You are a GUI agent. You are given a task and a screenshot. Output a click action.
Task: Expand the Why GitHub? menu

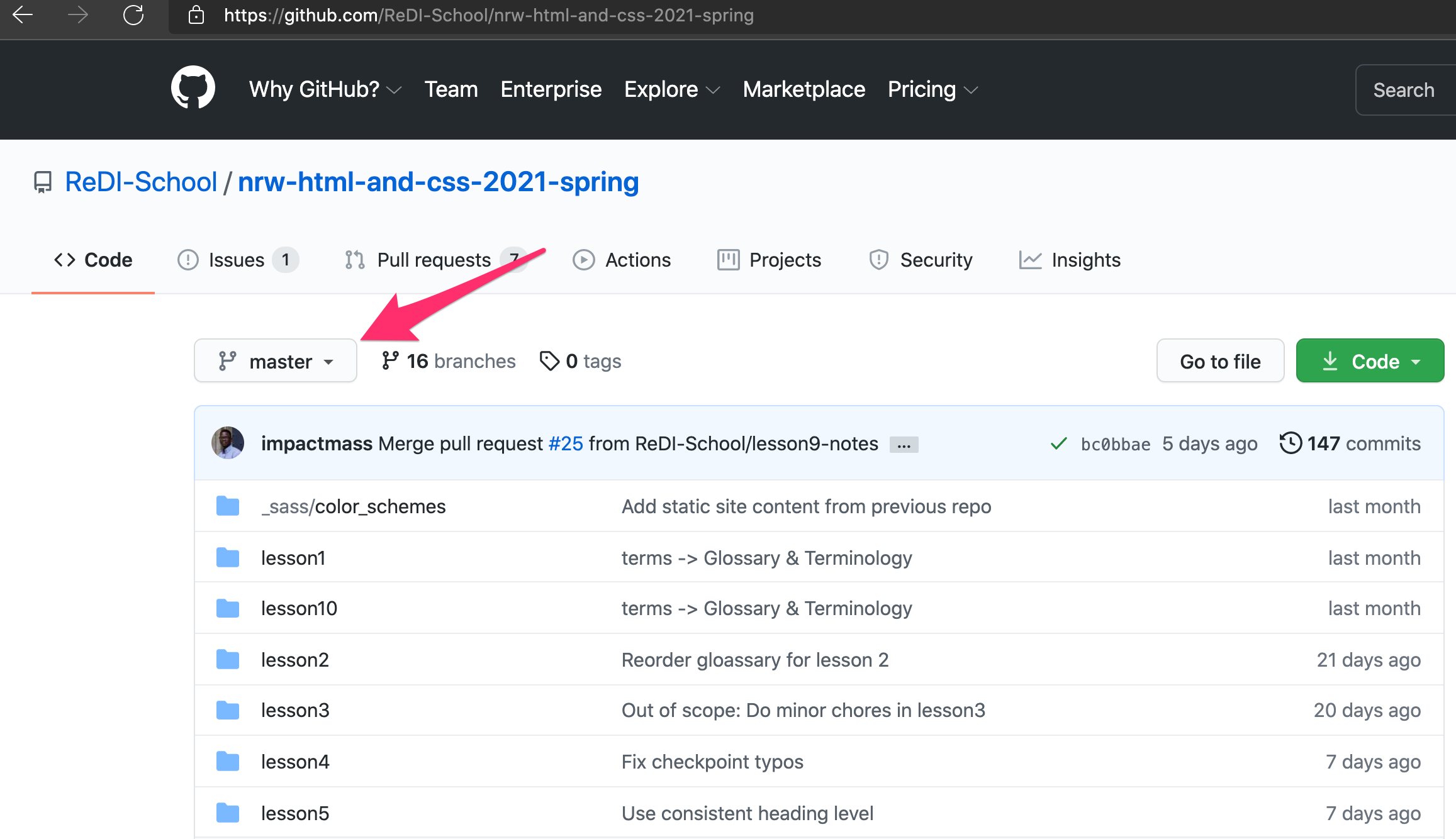[325, 89]
